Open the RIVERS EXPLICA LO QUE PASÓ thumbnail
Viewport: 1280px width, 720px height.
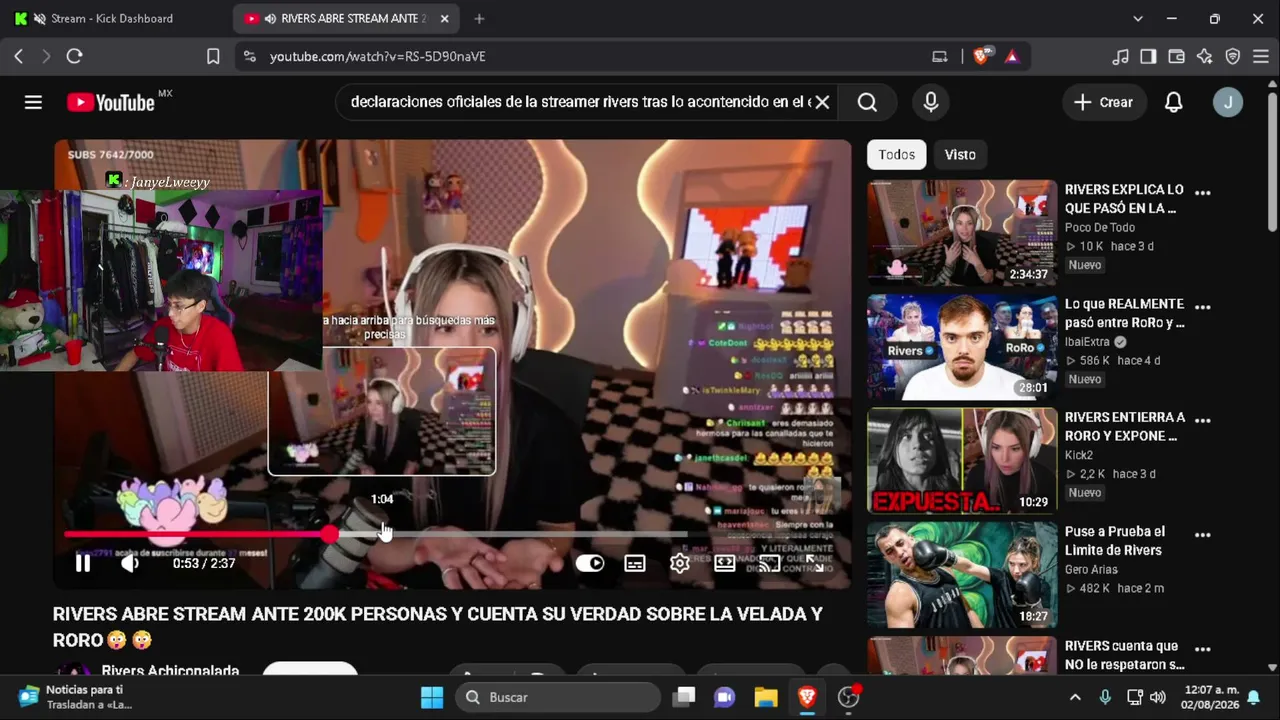[x=962, y=233]
